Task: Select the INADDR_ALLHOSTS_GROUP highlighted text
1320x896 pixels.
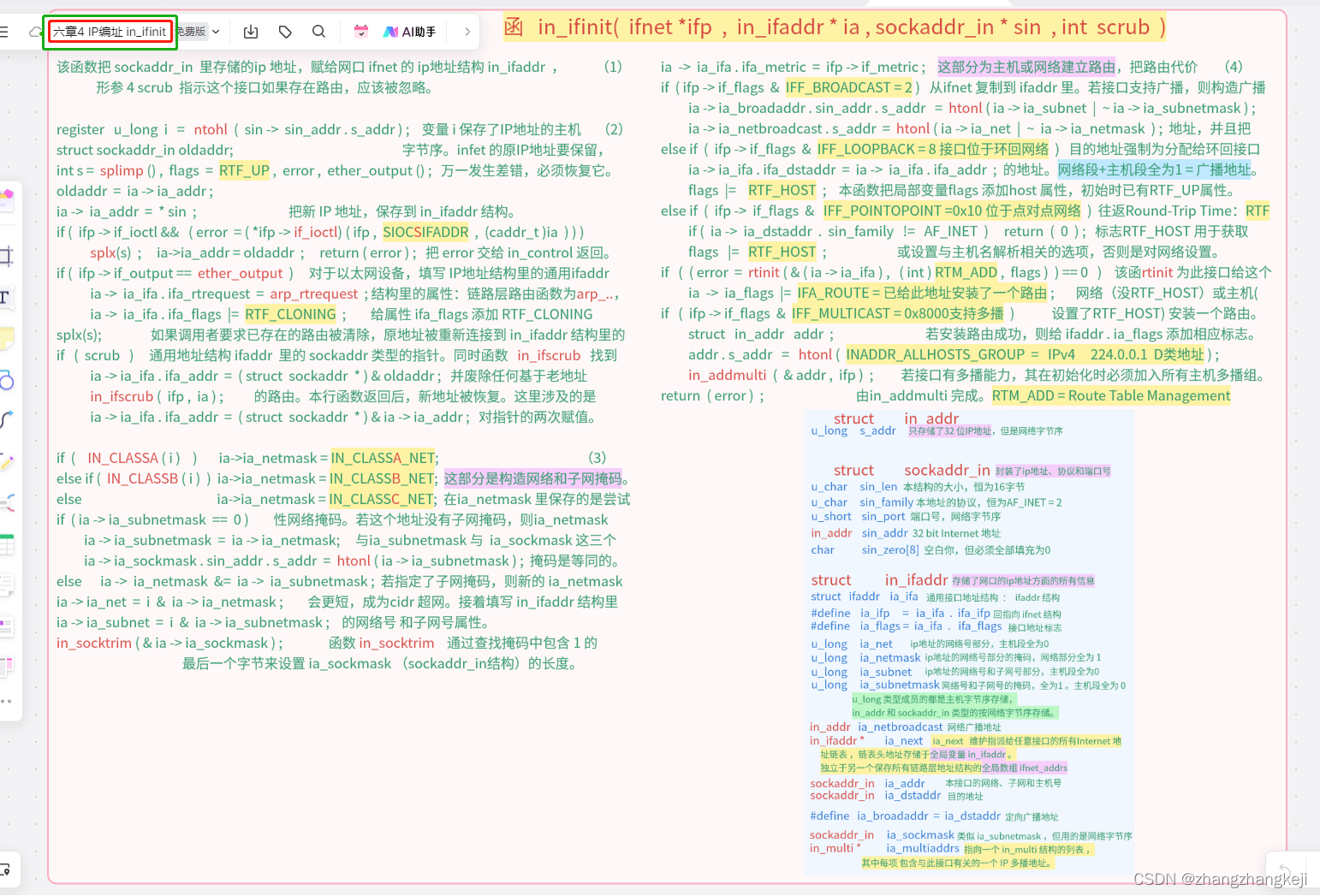Action: click(x=1026, y=354)
